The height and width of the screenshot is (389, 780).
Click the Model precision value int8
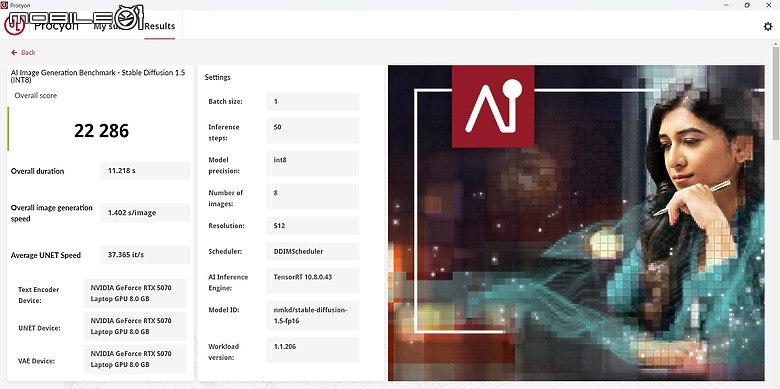(312, 163)
